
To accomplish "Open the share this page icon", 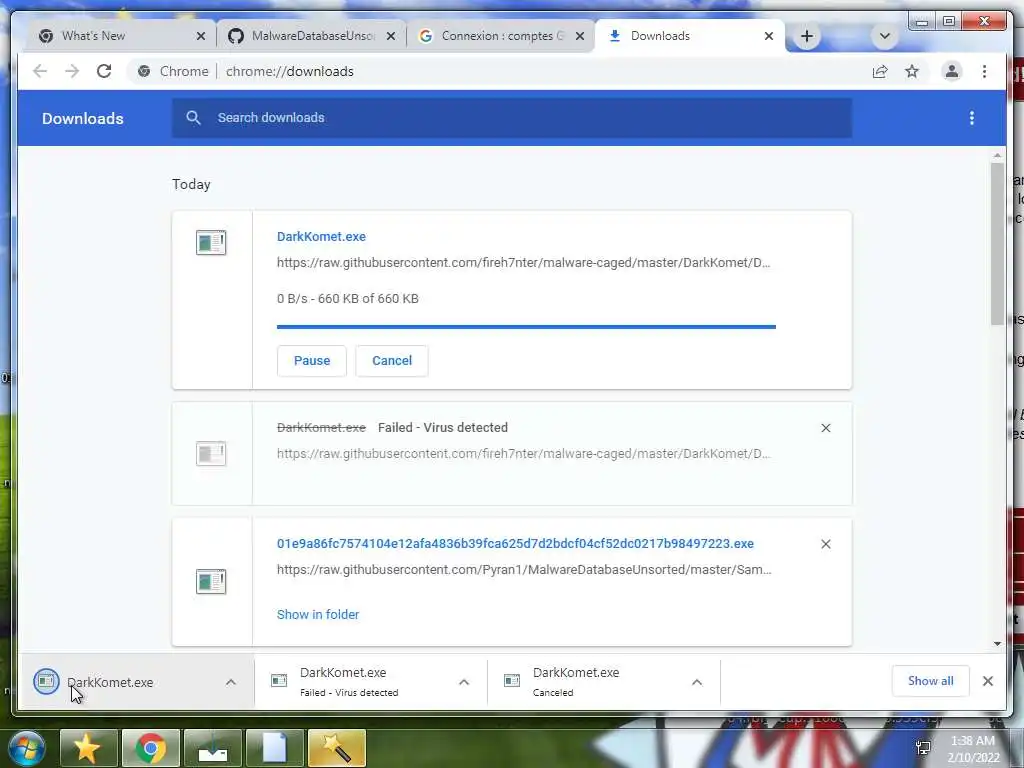I will [x=880, y=71].
